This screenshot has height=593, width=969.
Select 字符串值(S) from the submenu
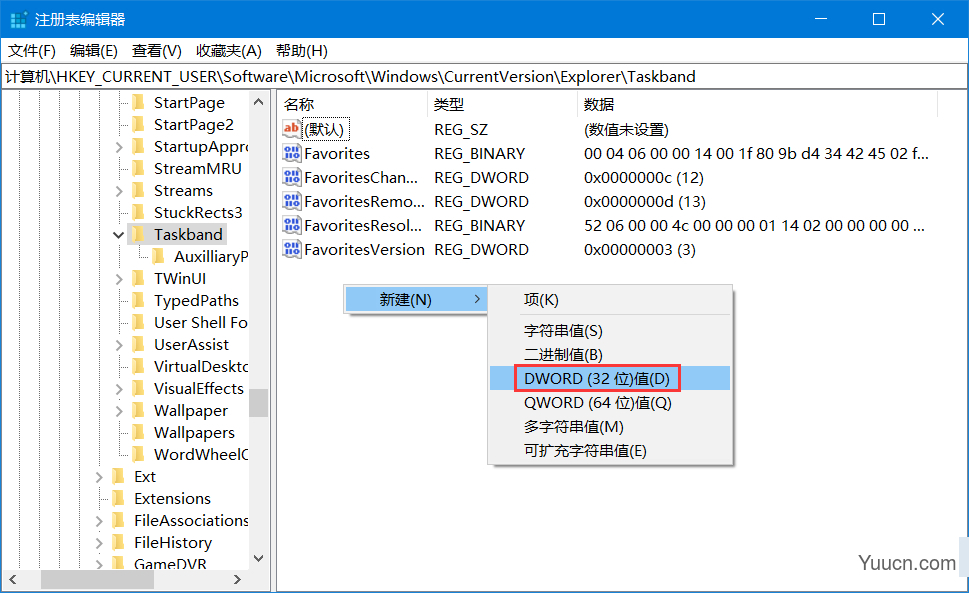[x=610, y=330]
